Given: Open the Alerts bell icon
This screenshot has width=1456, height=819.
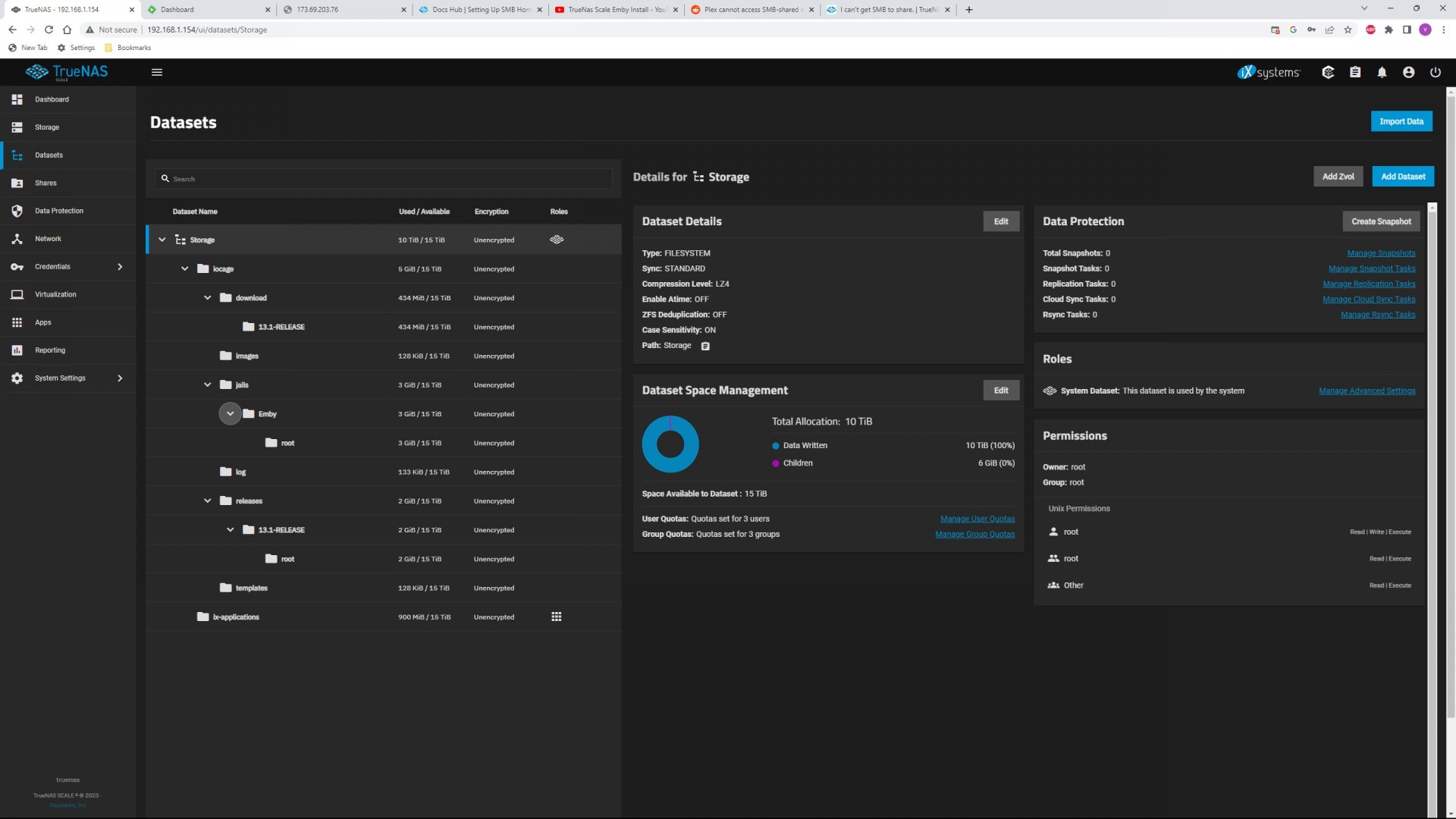Looking at the screenshot, I should coord(1382,72).
